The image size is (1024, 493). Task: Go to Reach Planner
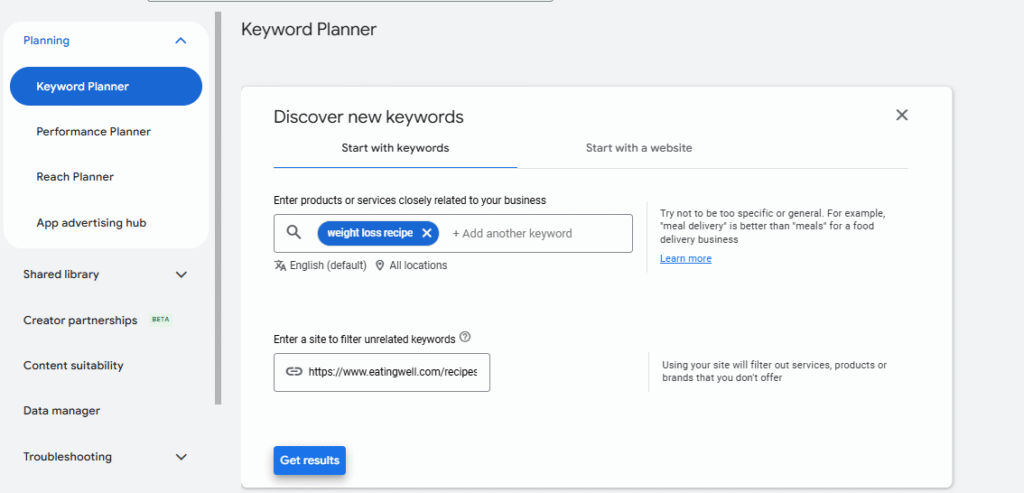click(75, 177)
